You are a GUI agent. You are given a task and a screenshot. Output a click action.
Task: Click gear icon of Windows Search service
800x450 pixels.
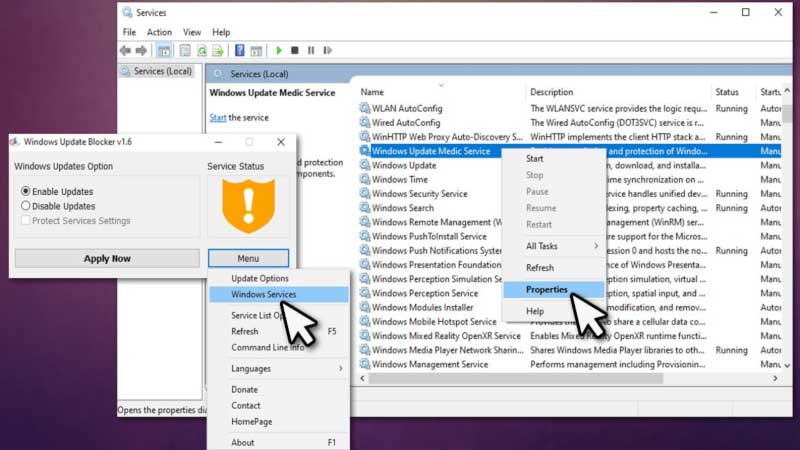point(364,208)
